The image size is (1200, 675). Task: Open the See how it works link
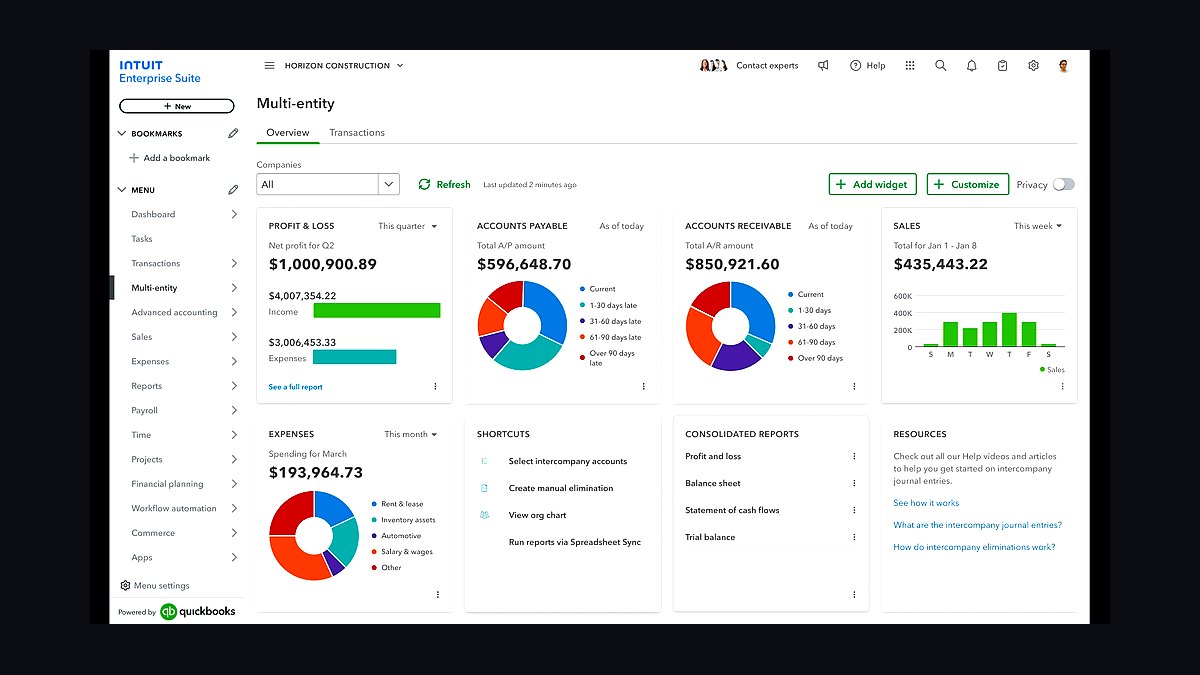(926, 503)
